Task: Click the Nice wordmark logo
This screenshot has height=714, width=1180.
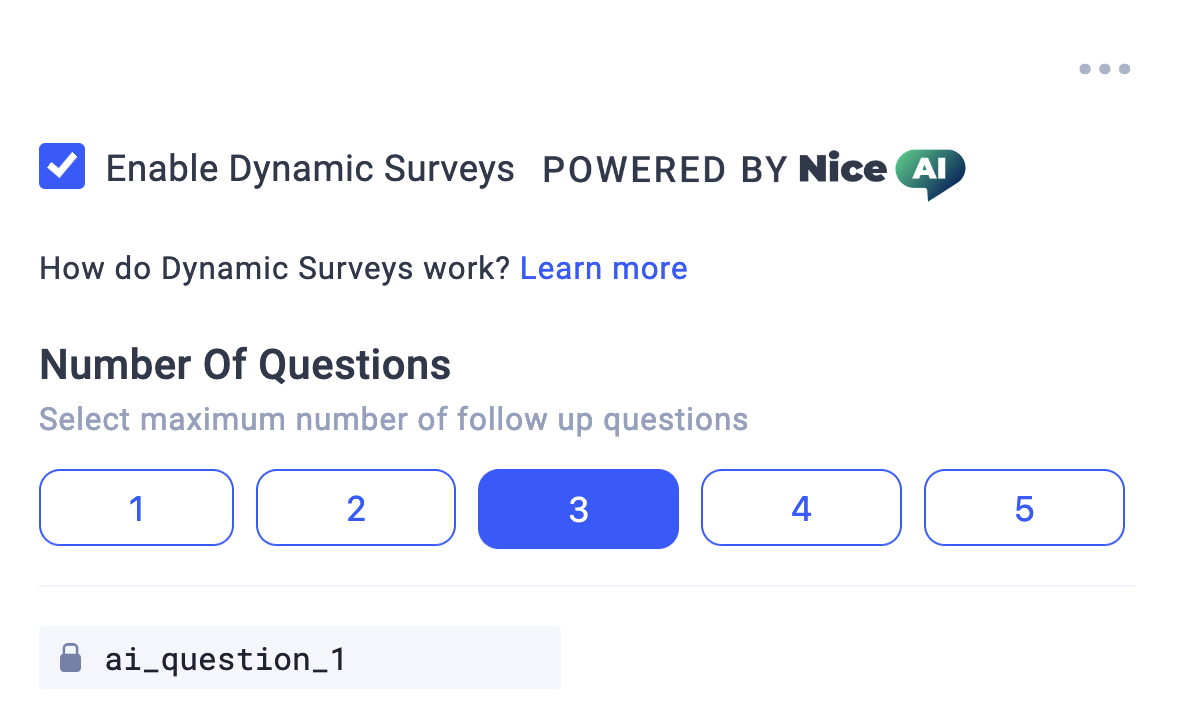Action: 842,168
